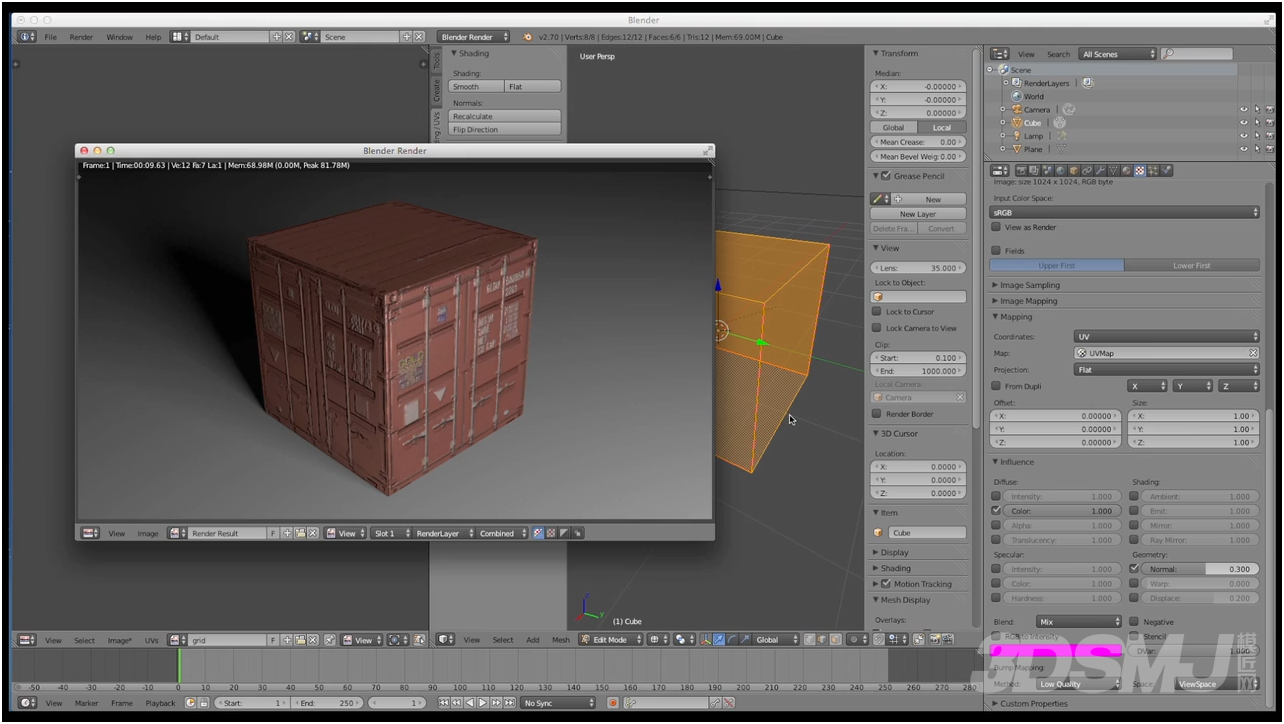Switch transform orientation to Global button
The width and height of the screenshot is (1284, 724).
pyautogui.click(x=894, y=128)
